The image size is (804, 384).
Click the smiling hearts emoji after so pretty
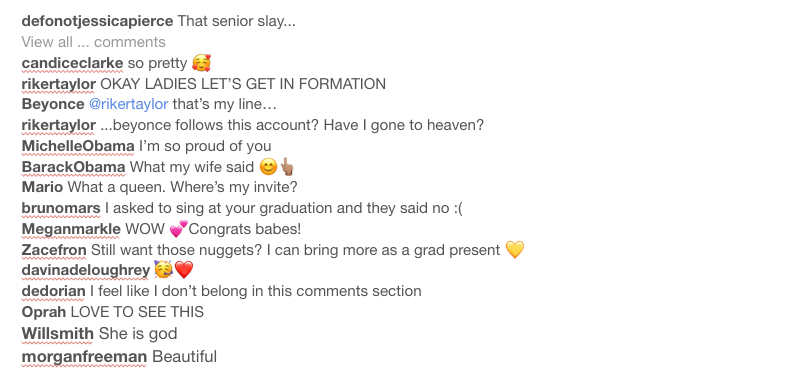(x=201, y=64)
